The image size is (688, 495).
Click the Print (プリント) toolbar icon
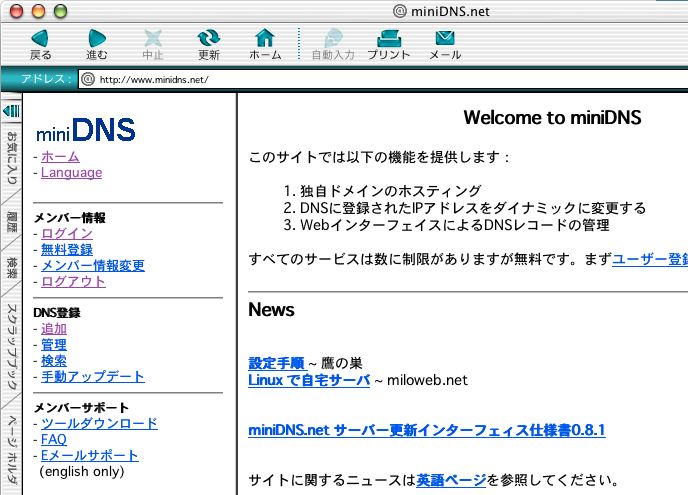(389, 39)
